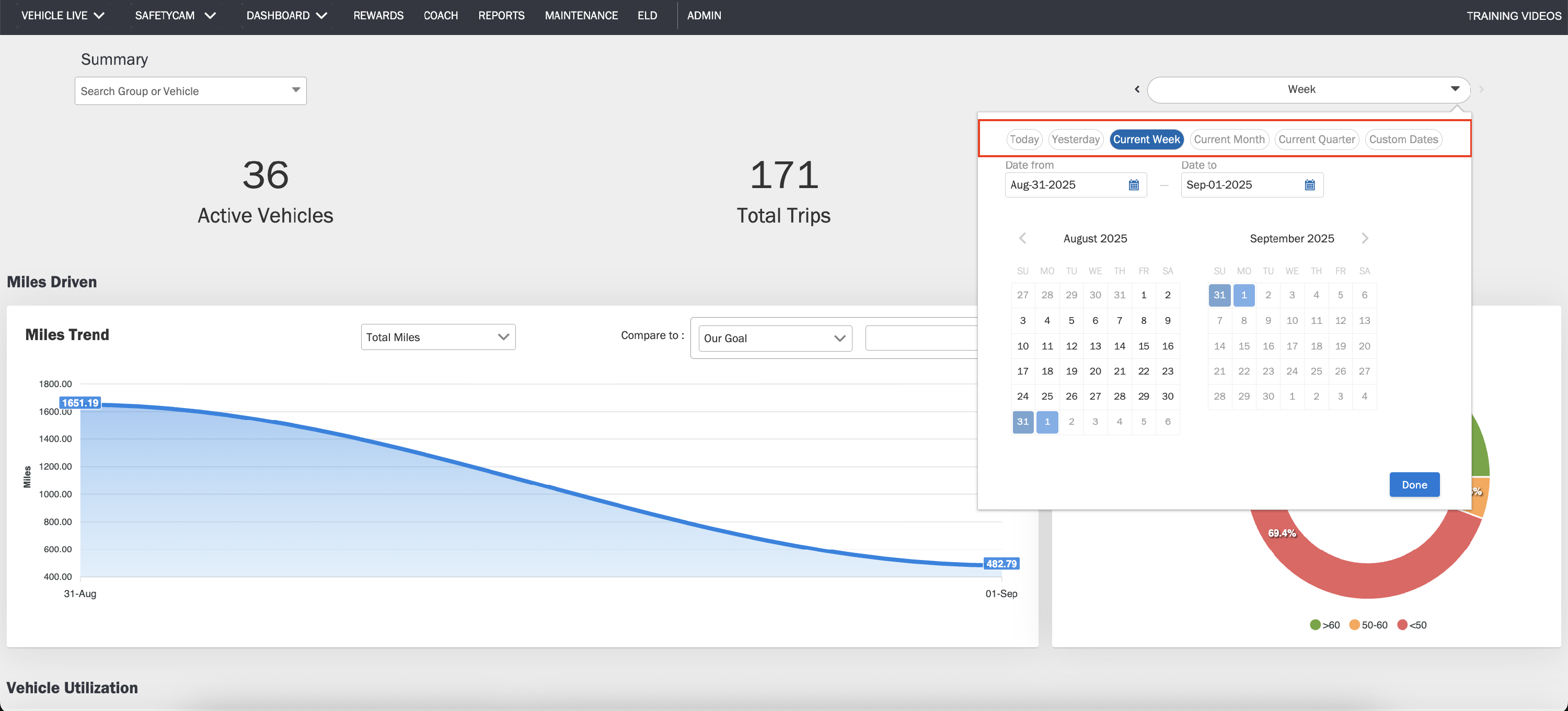Viewport: 1568px width, 711px height.
Task: Select September 10 in the calendar
Action: (1292, 321)
